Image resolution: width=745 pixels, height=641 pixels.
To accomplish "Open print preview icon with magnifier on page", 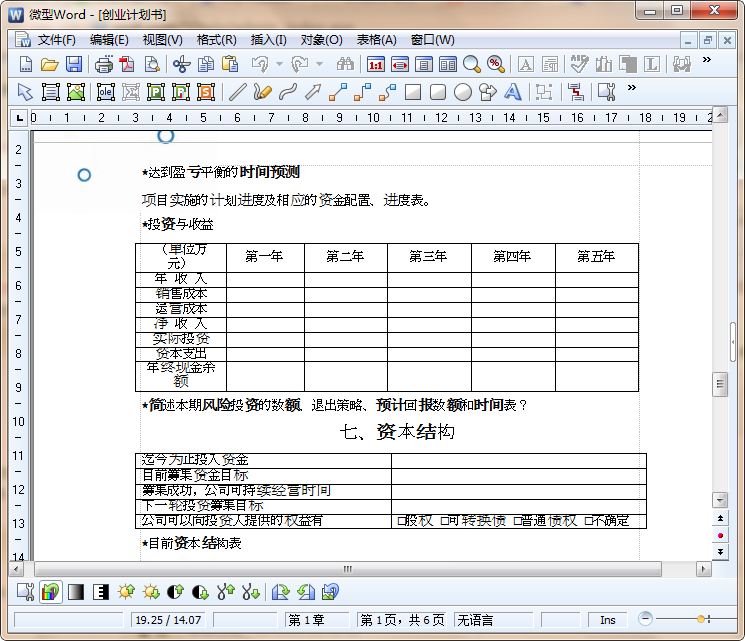I will click(152, 64).
